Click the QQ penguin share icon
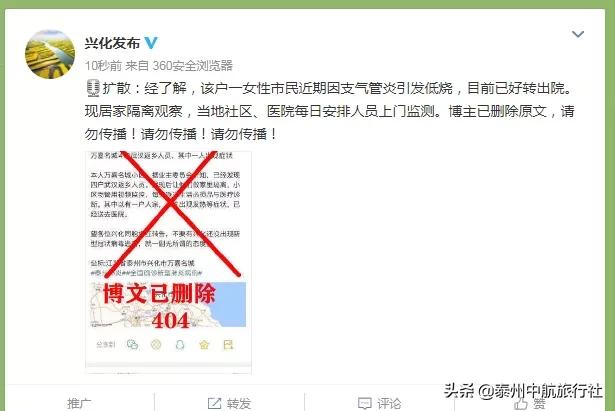This screenshot has width=615, height=411. 180,345
